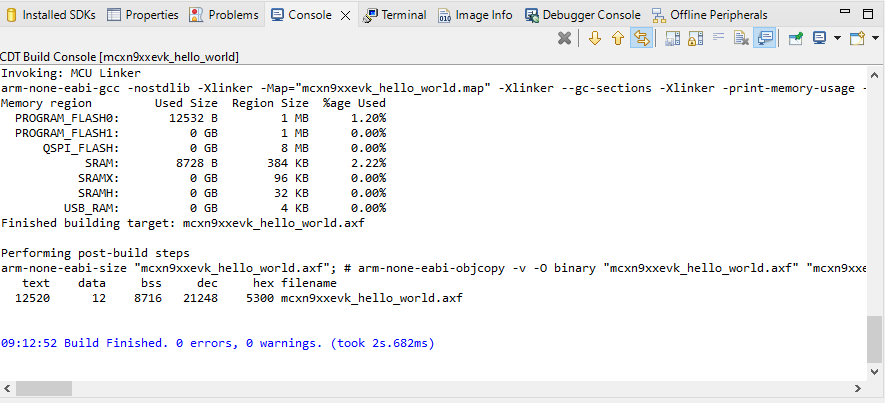This screenshot has height=403, width=885.
Task: Go to previous error with up arrow
Action: 618,38
